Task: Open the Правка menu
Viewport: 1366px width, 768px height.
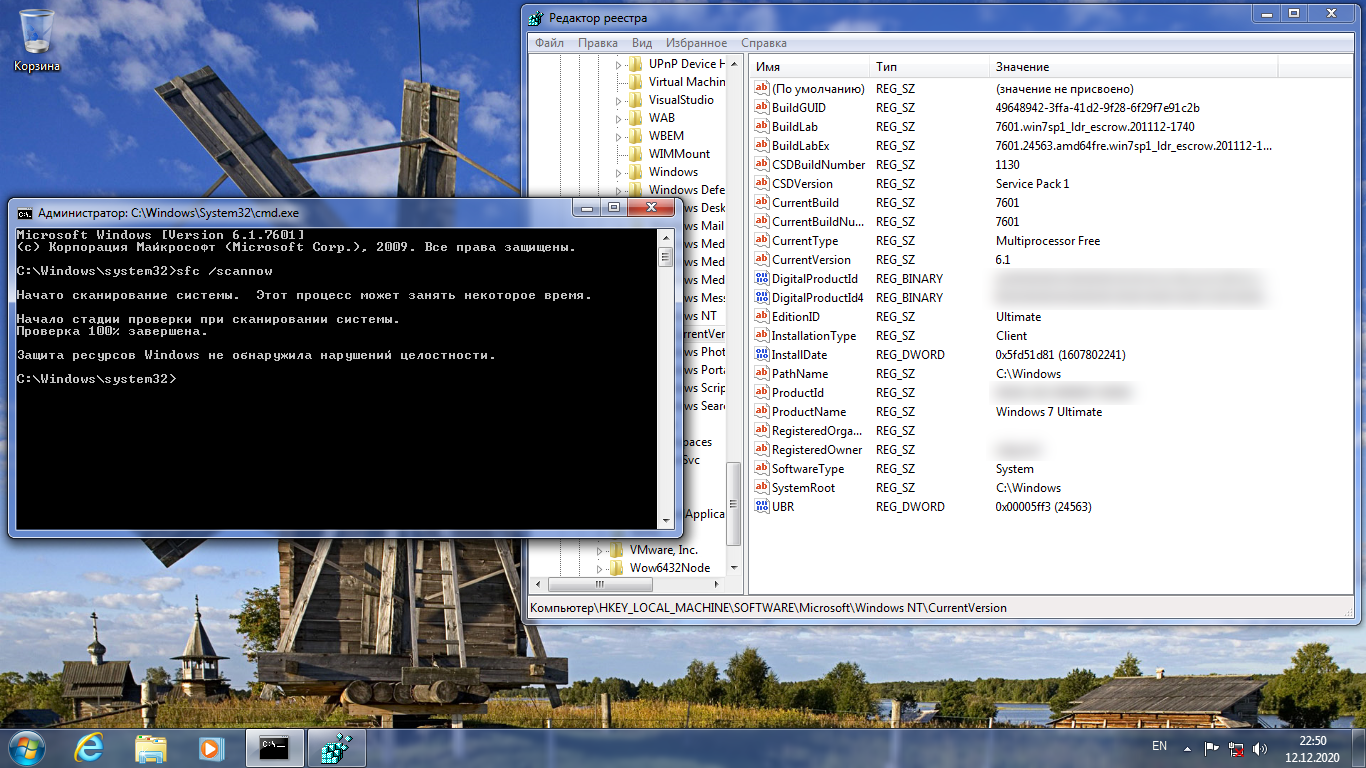Action: (x=598, y=43)
